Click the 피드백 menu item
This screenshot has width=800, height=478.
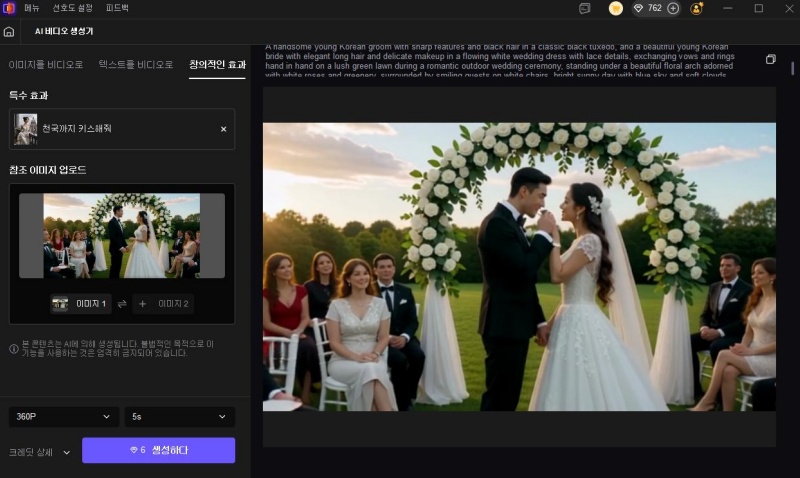[x=117, y=8]
